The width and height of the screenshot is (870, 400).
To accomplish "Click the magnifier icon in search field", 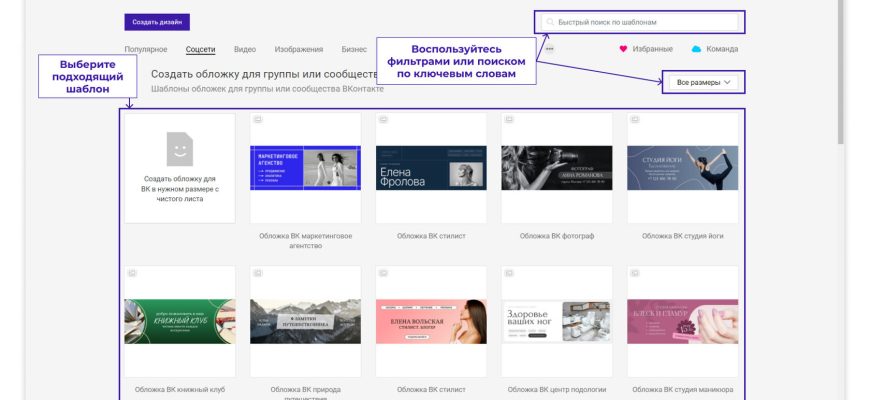I will click(x=549, y=21).
